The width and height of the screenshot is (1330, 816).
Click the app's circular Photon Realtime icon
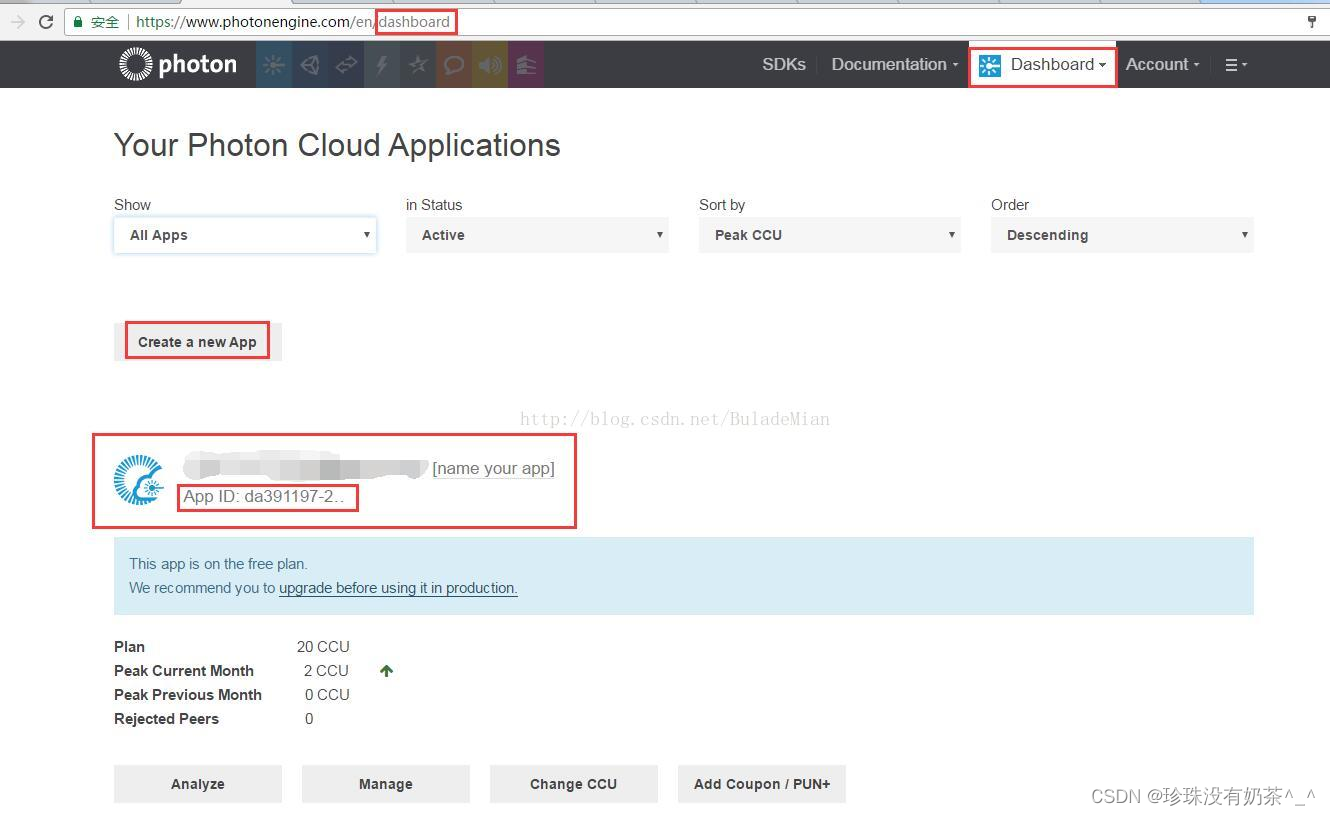[x=139, y=480]
